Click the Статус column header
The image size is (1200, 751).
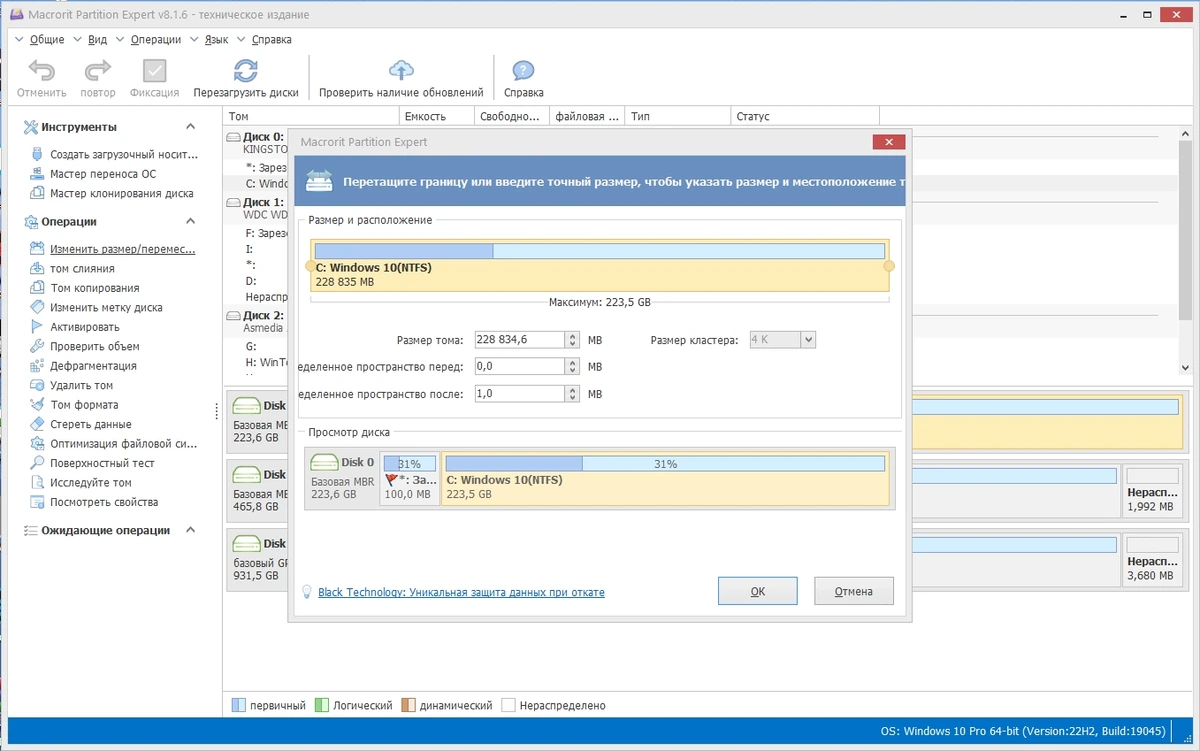tap(804, 116)
